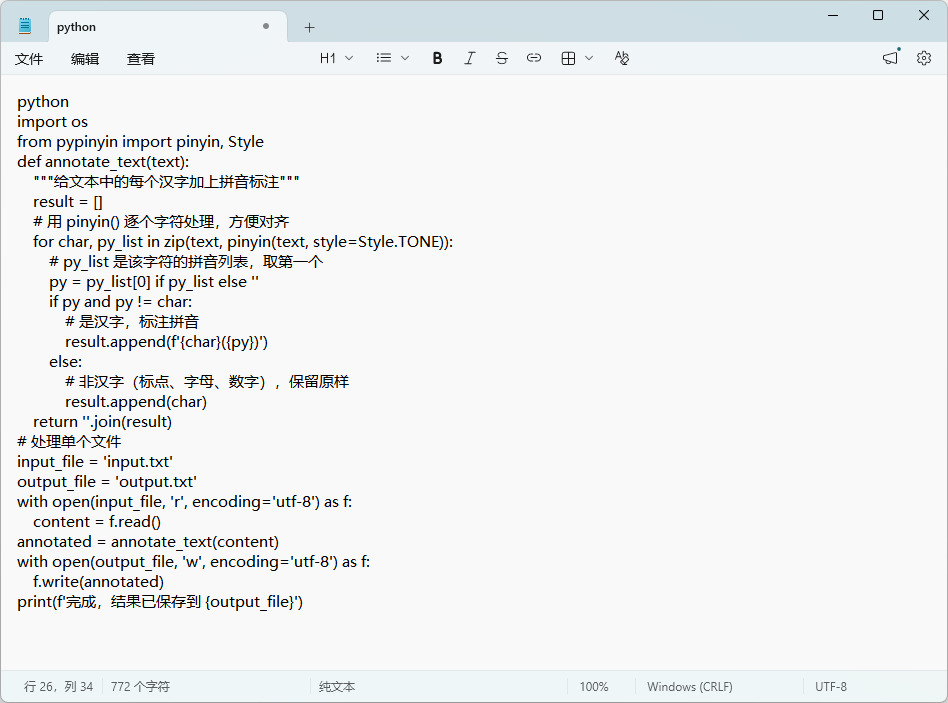Insert a link with the link icon
Screen dimensions: 948x703
(533, 58)
